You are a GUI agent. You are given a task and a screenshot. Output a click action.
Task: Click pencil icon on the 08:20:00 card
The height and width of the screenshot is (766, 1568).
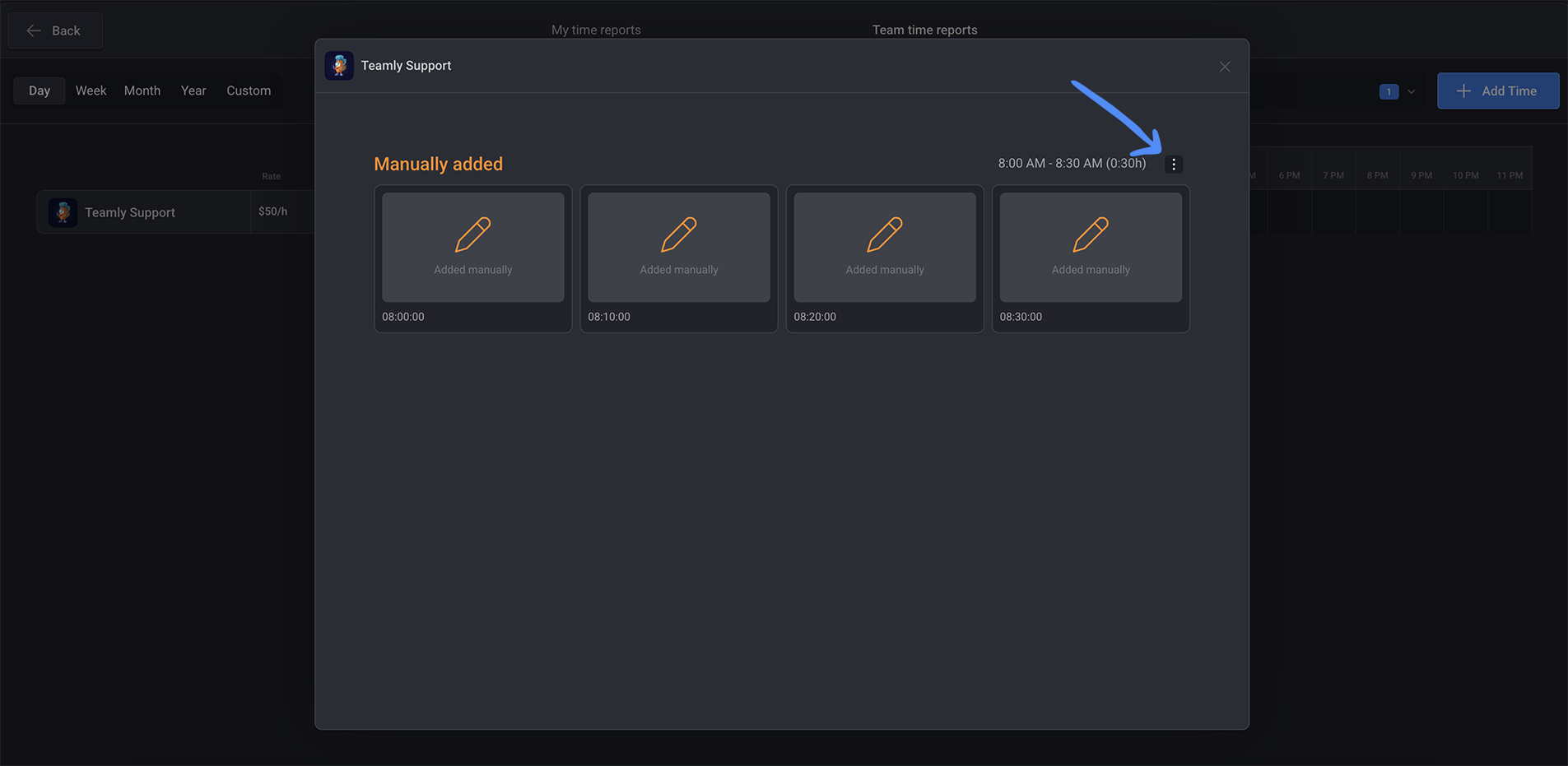tap(885, 234)
